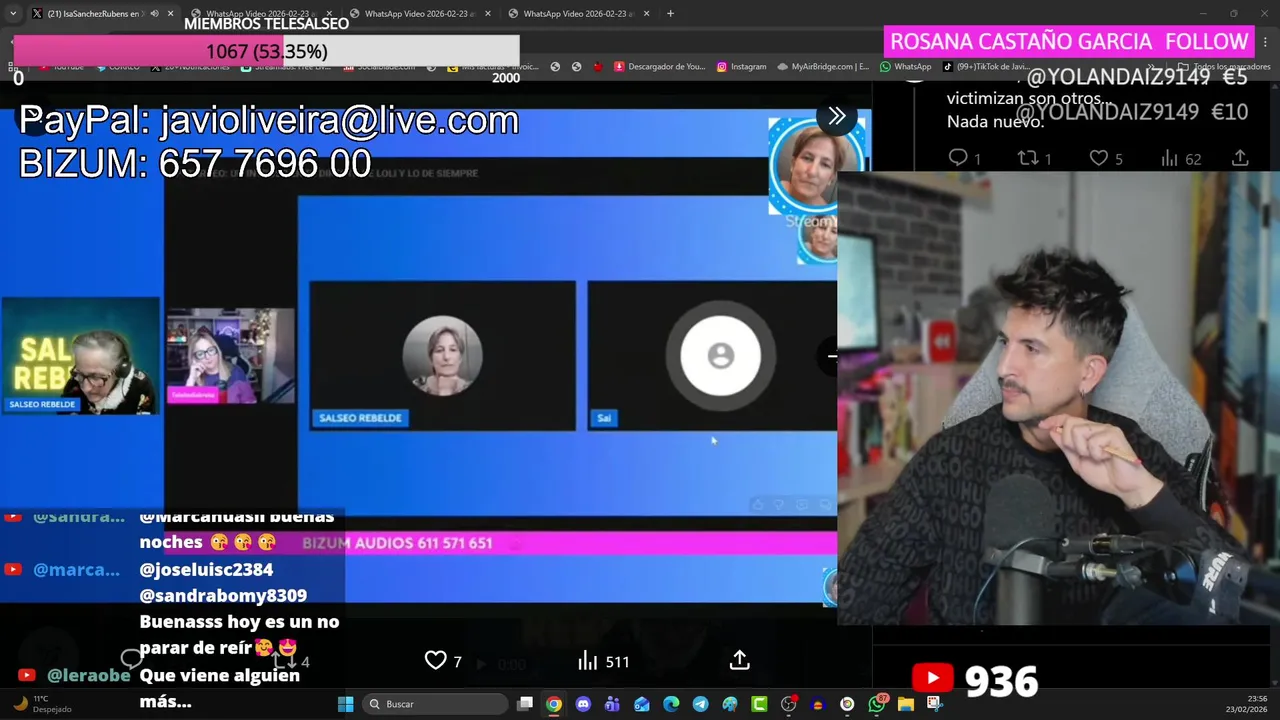Select the Sal participant tile

click(x=712, y=356)
